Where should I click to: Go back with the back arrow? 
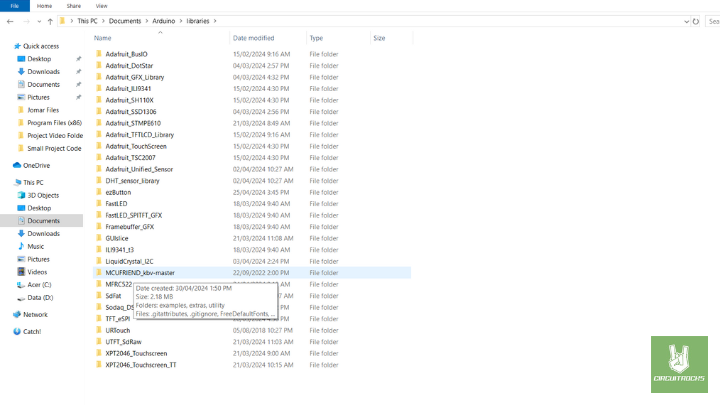[10, 21]
